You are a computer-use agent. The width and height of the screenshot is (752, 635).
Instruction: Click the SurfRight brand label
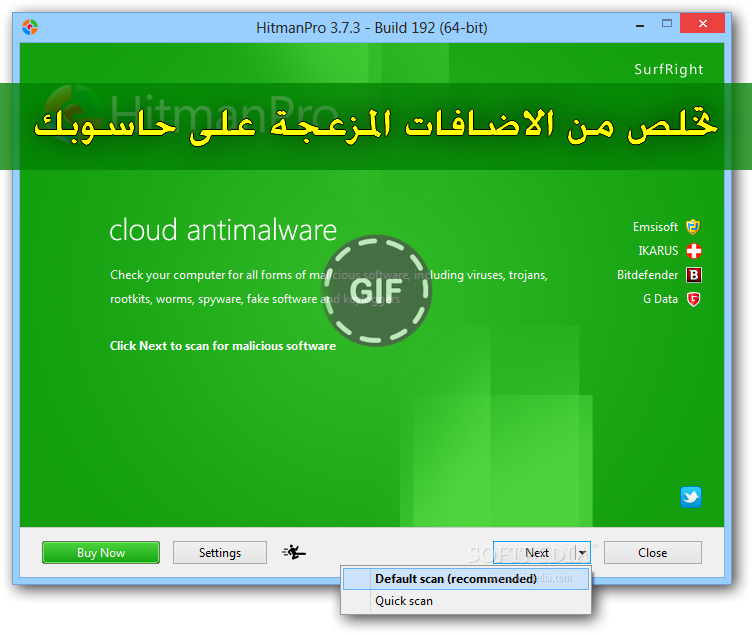tap(668, 70)
